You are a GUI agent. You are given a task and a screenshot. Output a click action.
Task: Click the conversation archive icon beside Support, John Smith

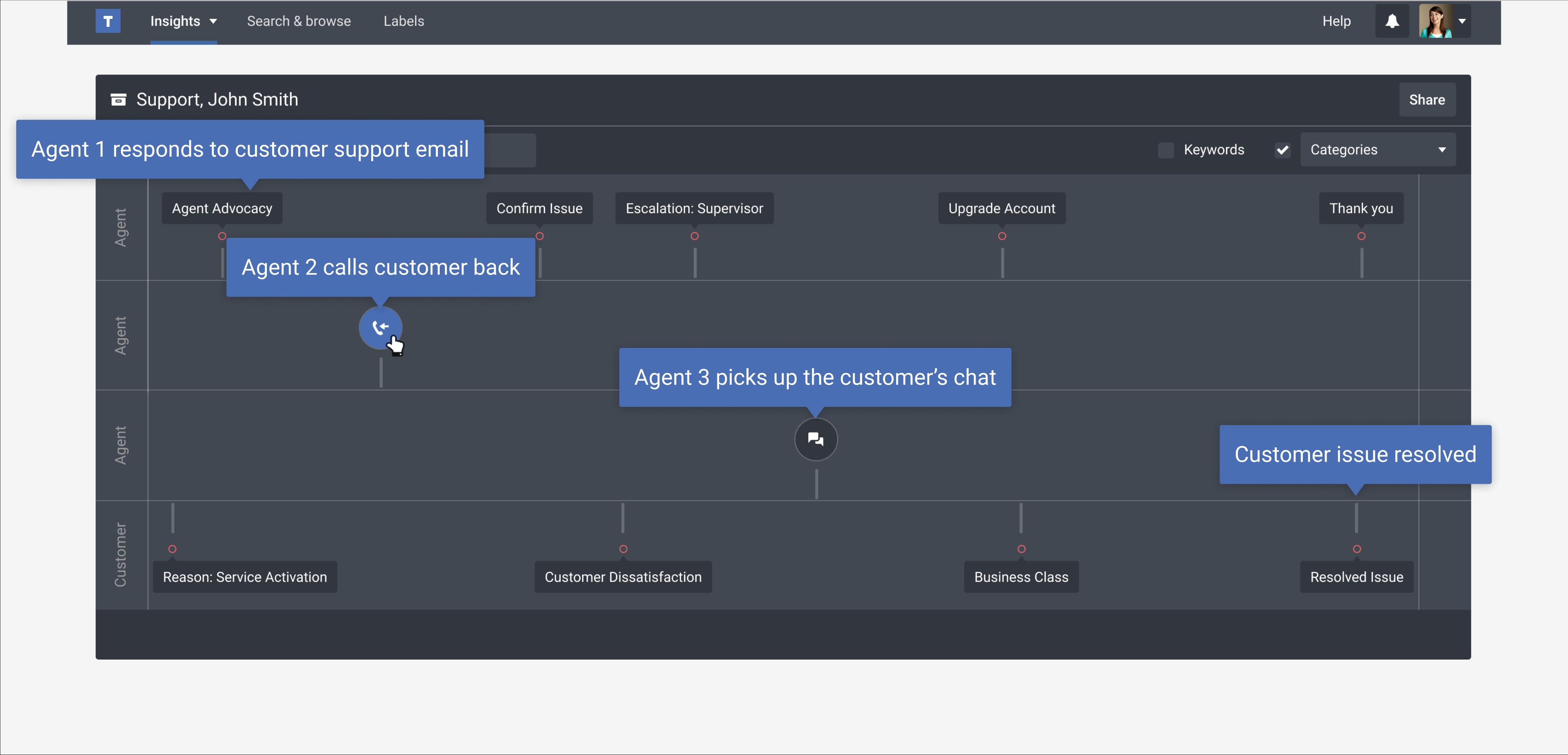pyautogui.click(x=119, y=99)
